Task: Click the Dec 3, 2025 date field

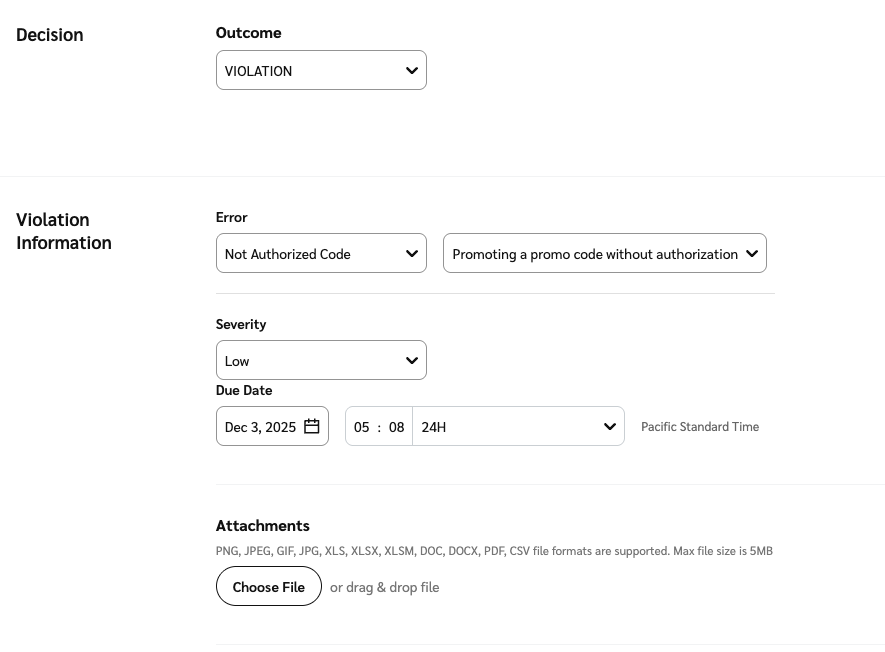Action: click(x=260, y=427)
